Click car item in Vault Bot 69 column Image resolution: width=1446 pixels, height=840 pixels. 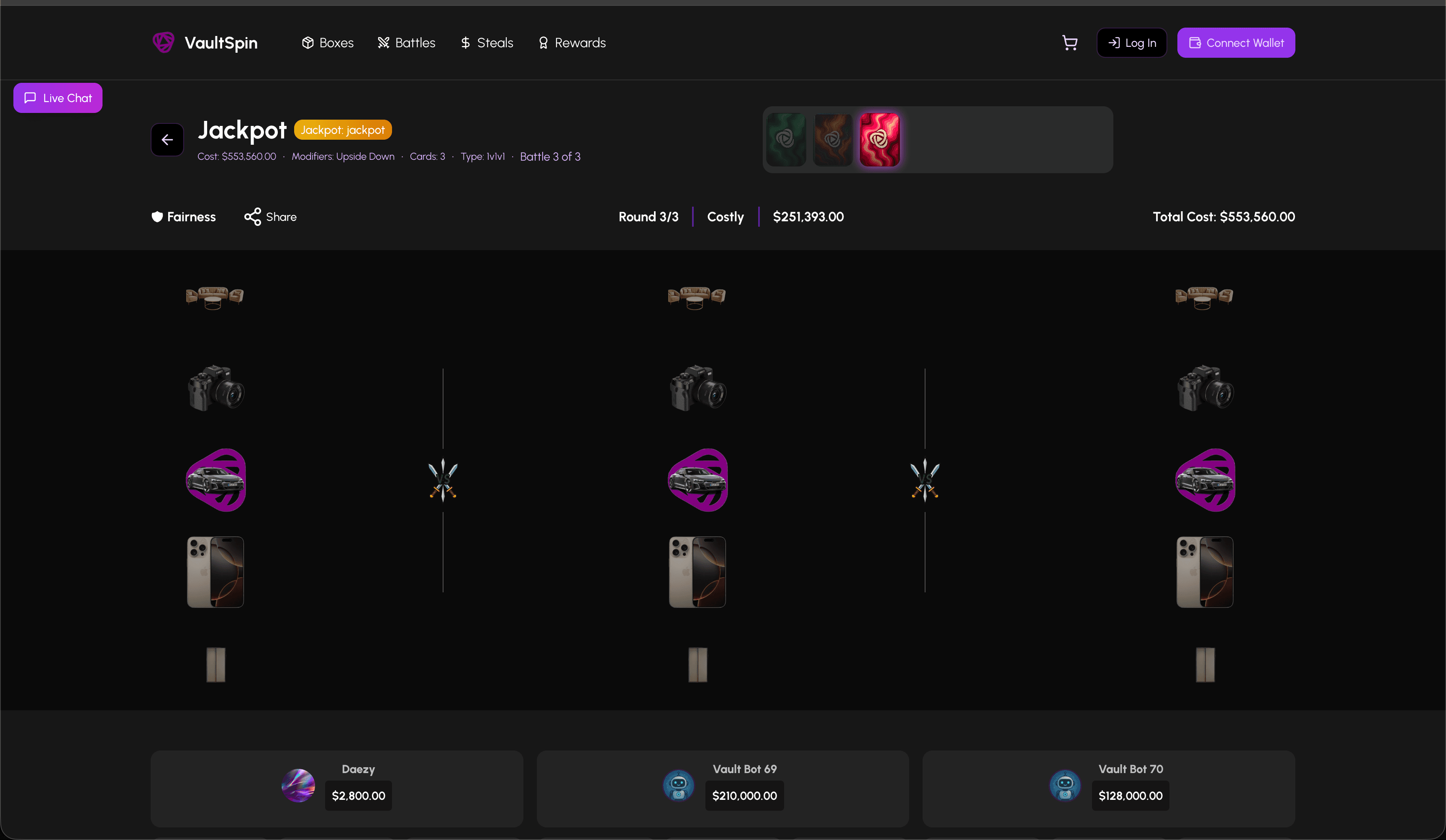[x=698, y=480]
